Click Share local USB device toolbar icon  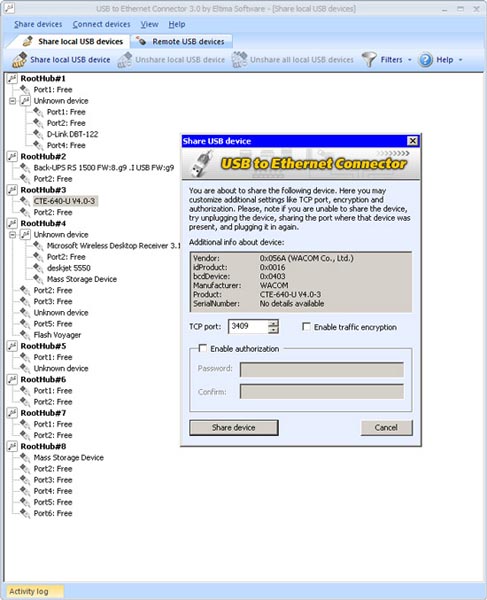pos(19,60)
